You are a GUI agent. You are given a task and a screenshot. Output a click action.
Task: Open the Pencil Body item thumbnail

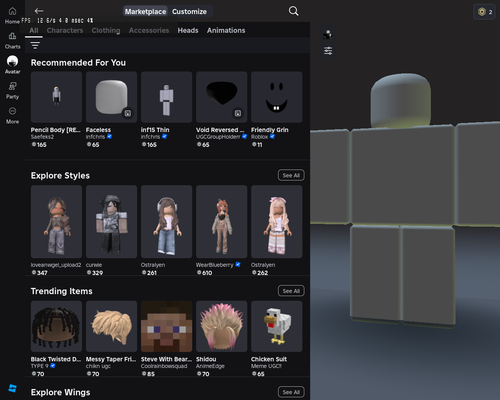tap(56, 97)
